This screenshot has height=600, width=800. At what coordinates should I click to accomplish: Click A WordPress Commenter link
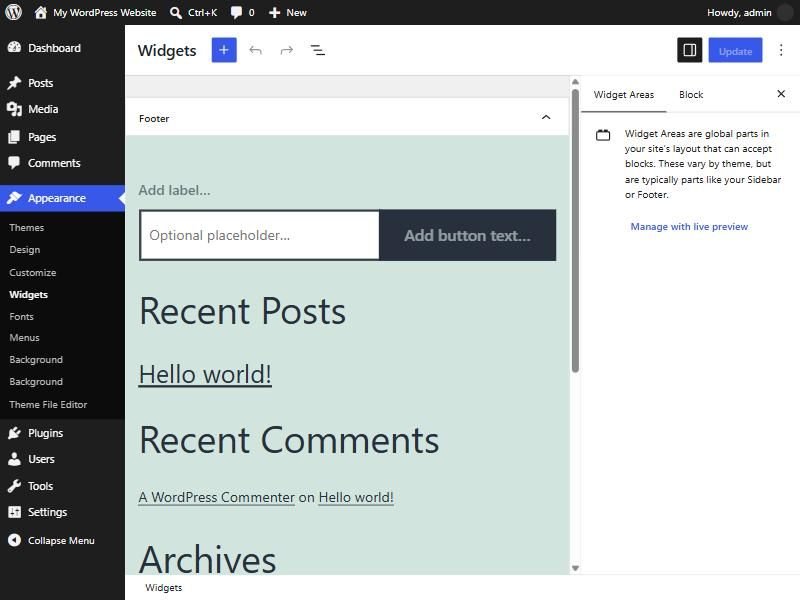(217, 497)
